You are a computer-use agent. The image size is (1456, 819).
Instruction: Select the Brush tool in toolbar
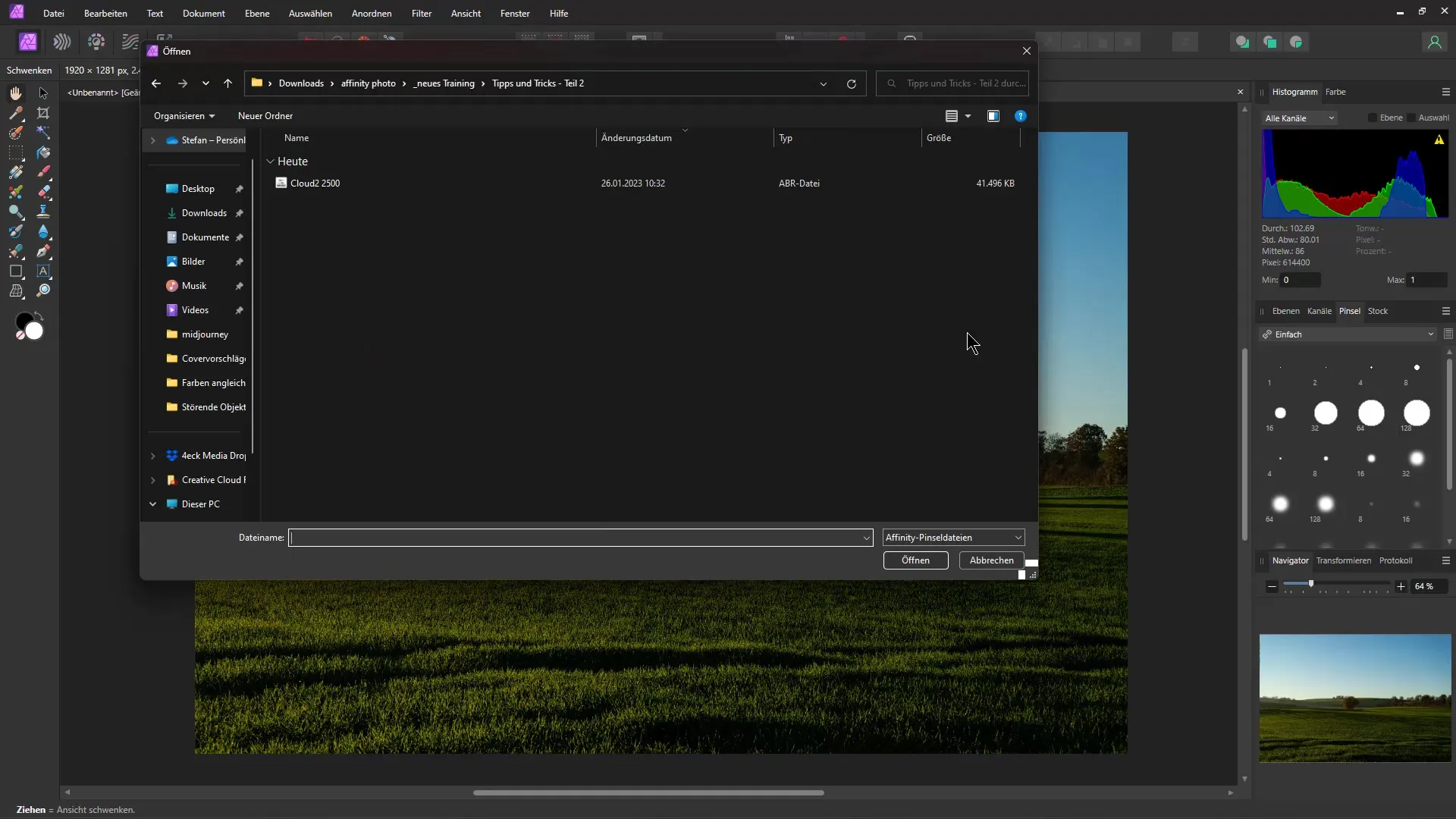pos(43,171)
